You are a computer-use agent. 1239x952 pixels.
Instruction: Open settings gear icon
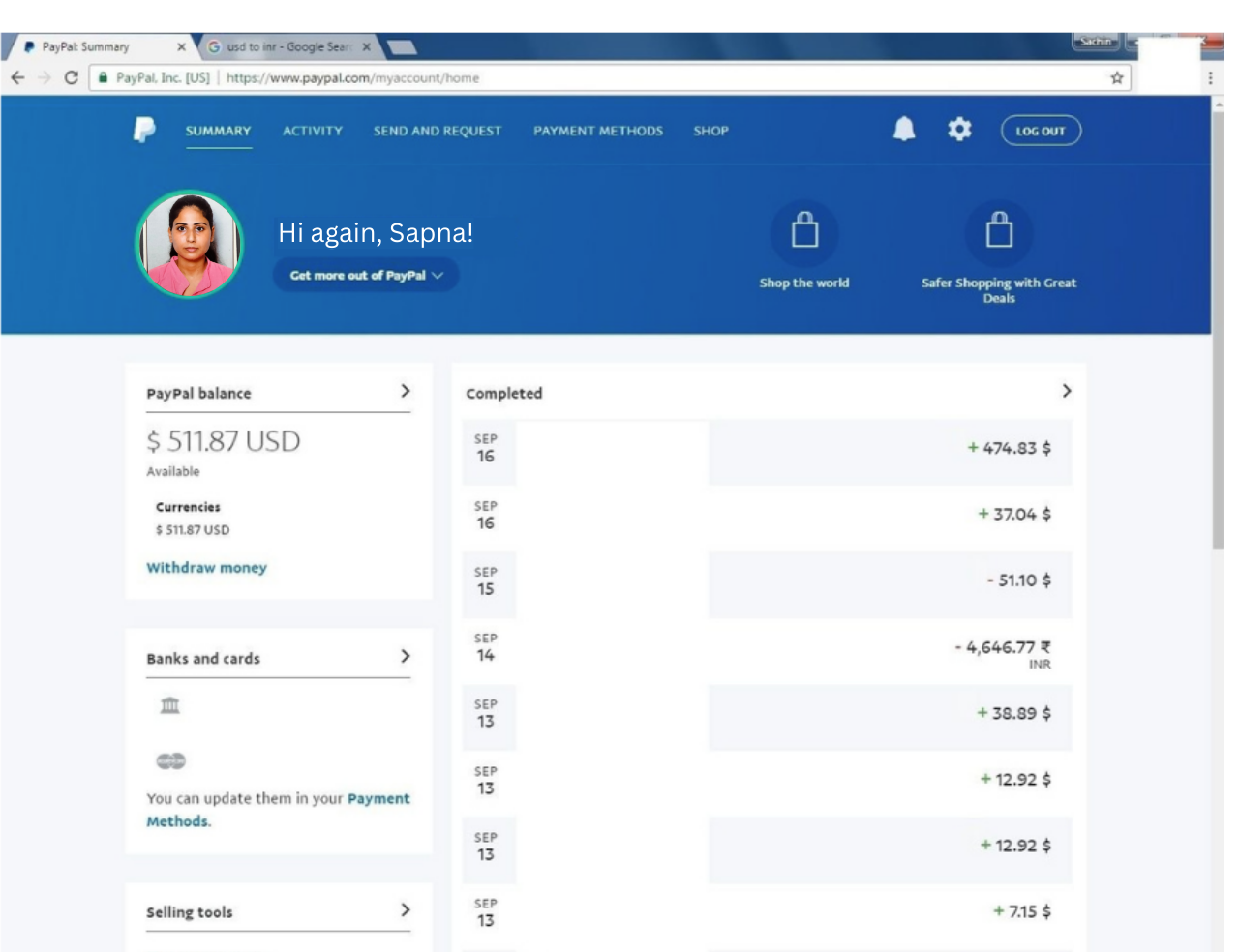coord(959,129)
